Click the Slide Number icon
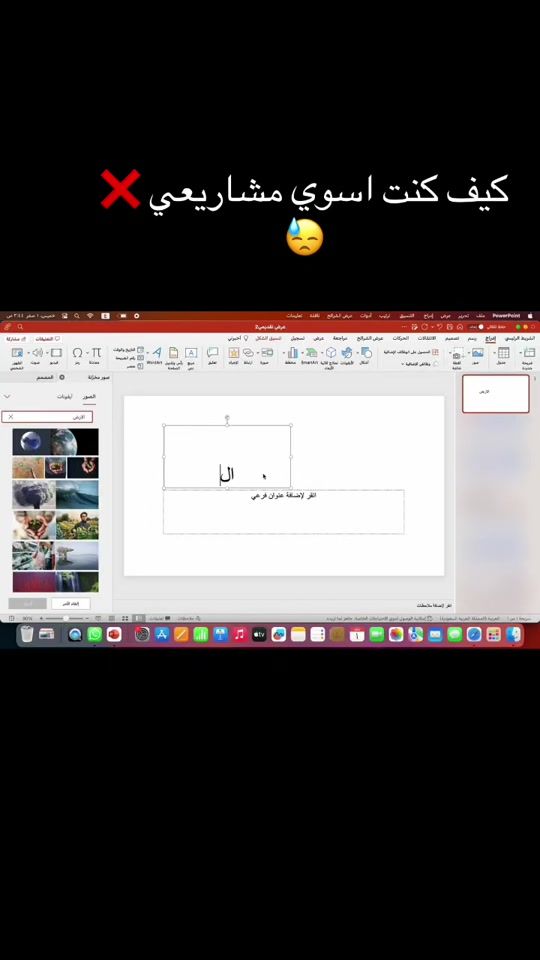The height and width of the screenshot is (960, 540). coord(140,358)
